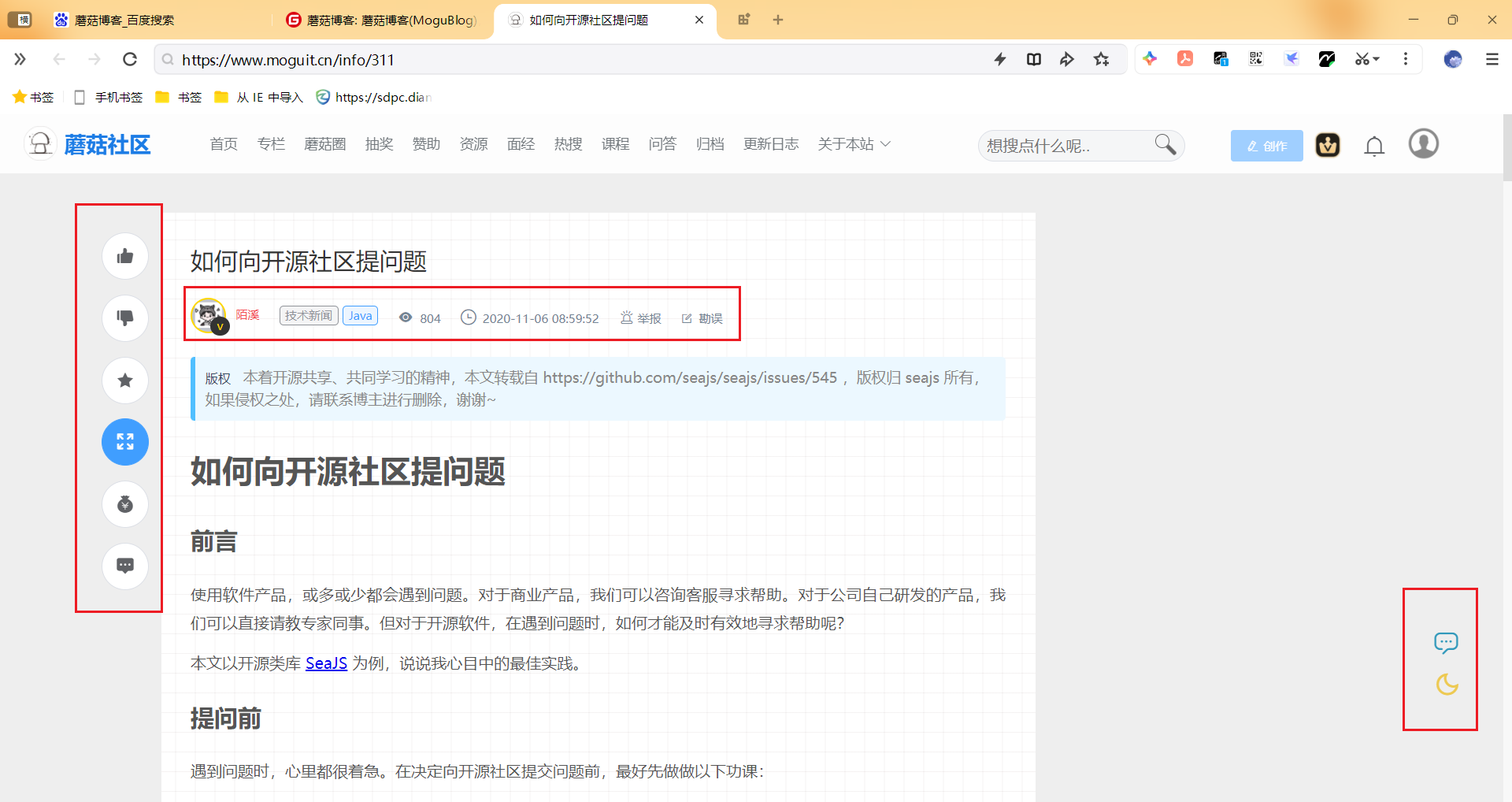Click the browser reload button
The width and height of the screenshot is (1512, 802).
click(130, 59)
